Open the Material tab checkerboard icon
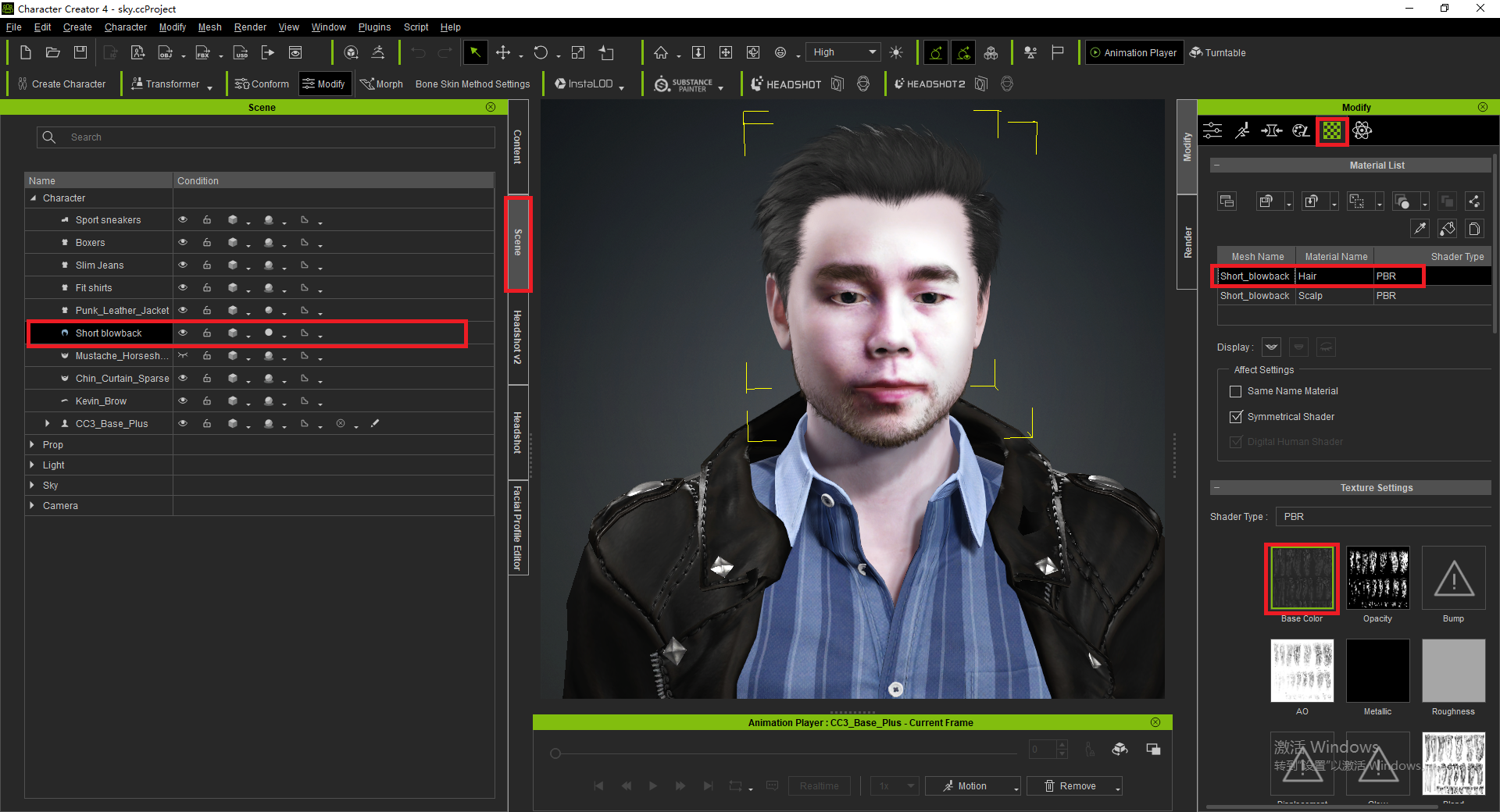 [x=1332, y=130]
